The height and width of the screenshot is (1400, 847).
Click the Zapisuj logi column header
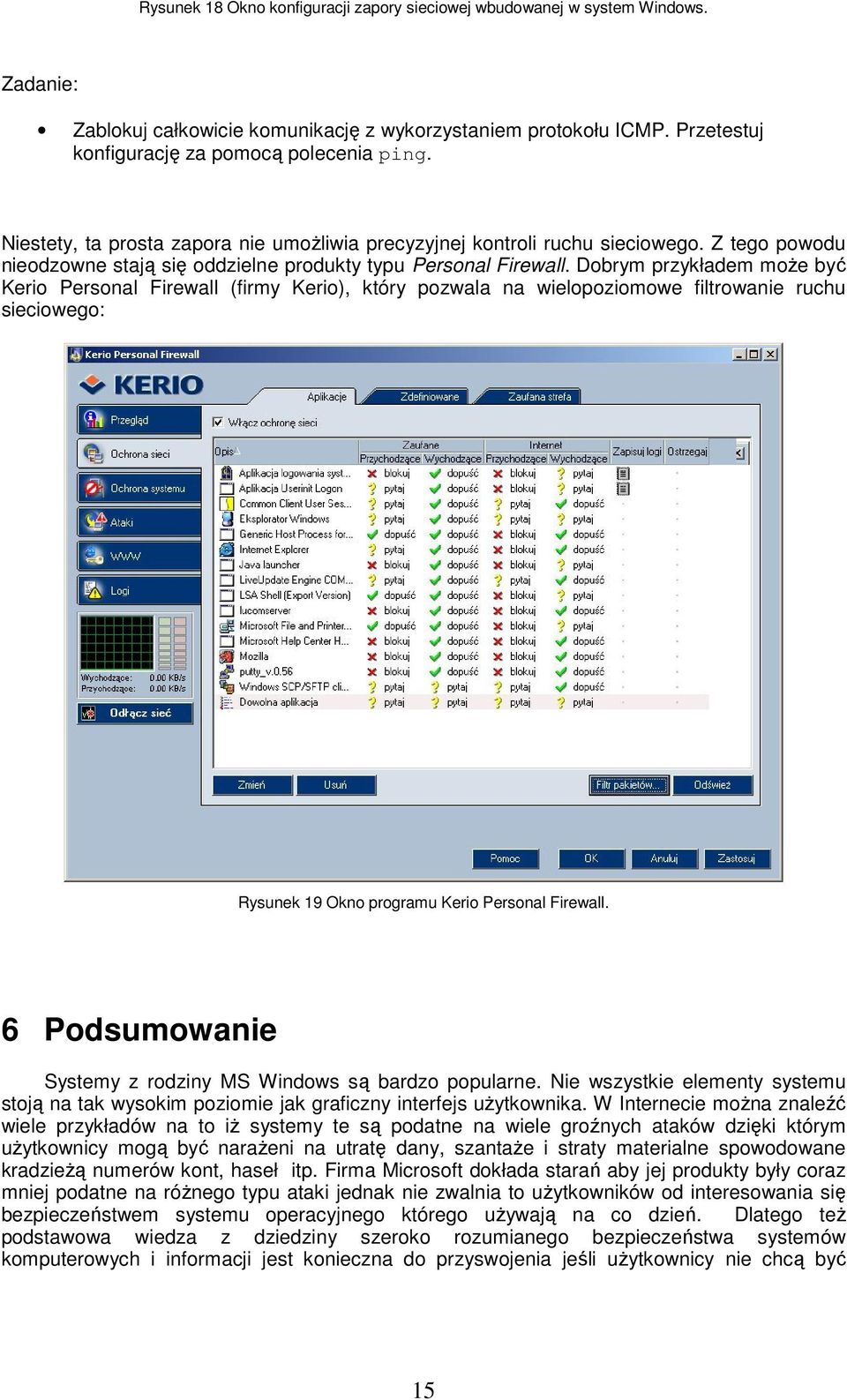tap(636, 452)
